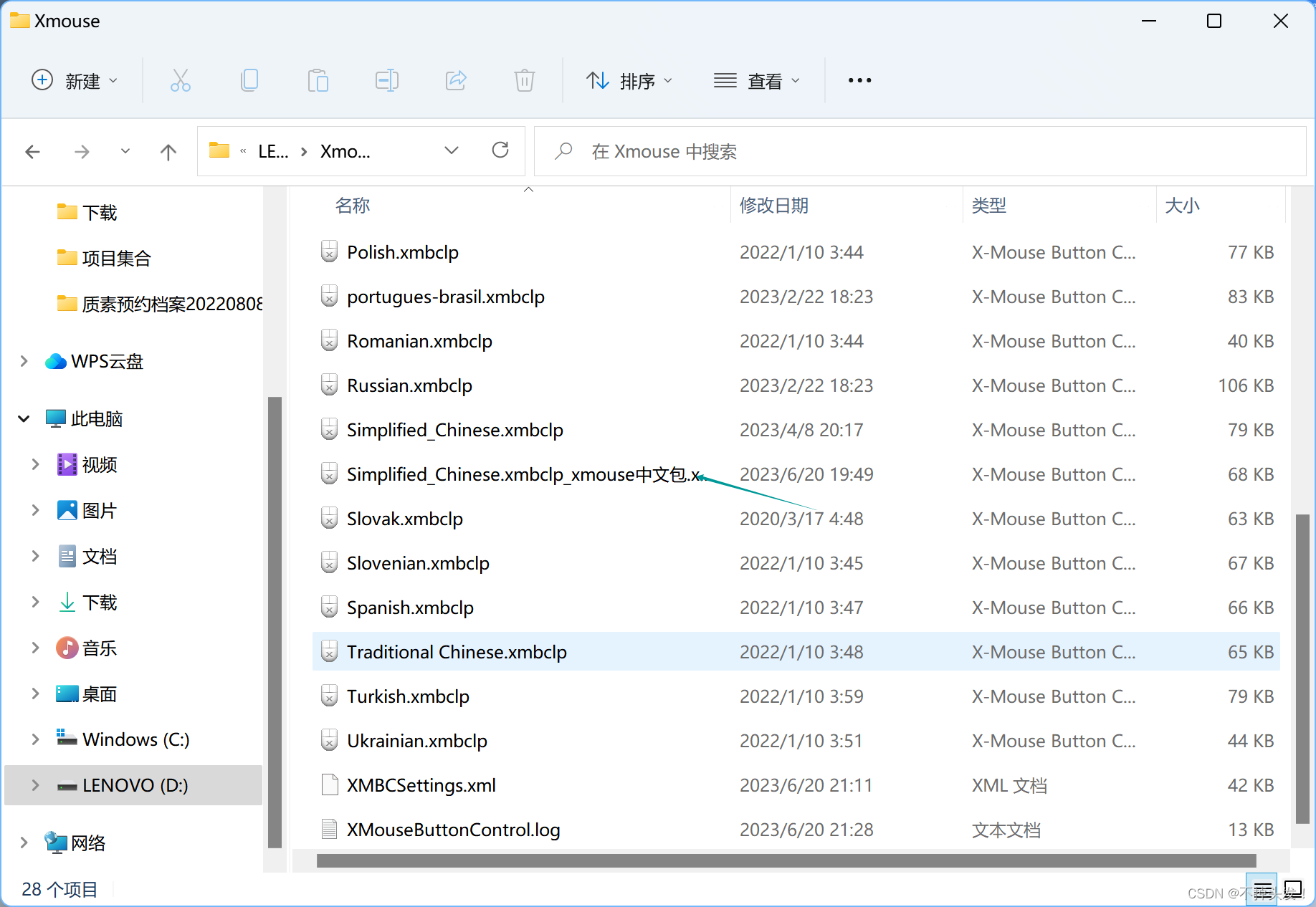The width and height of the screenshot is (1316, 907).
Task: Click LE... breadcrumb in address bar
Action: (x=273, y=151)
